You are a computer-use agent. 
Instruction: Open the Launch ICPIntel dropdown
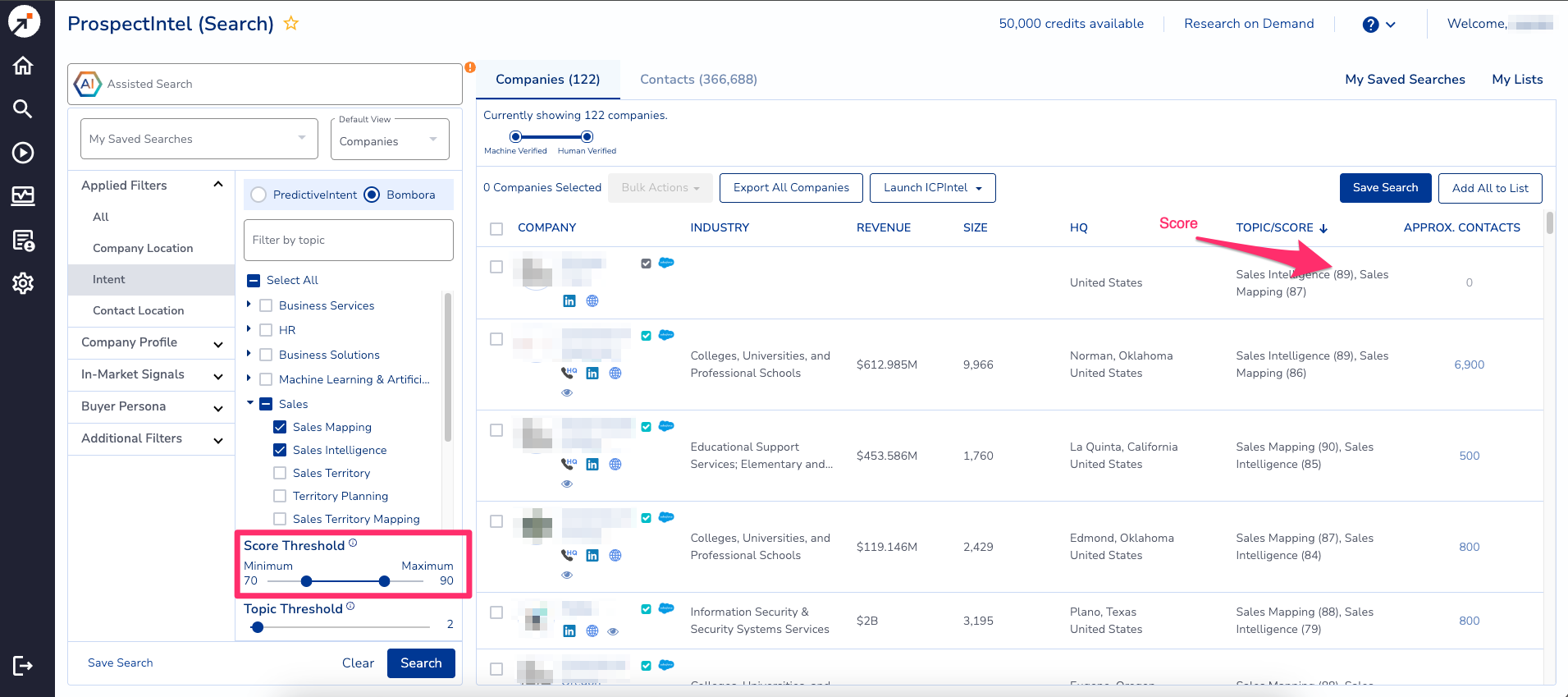(x=933, y=187)
